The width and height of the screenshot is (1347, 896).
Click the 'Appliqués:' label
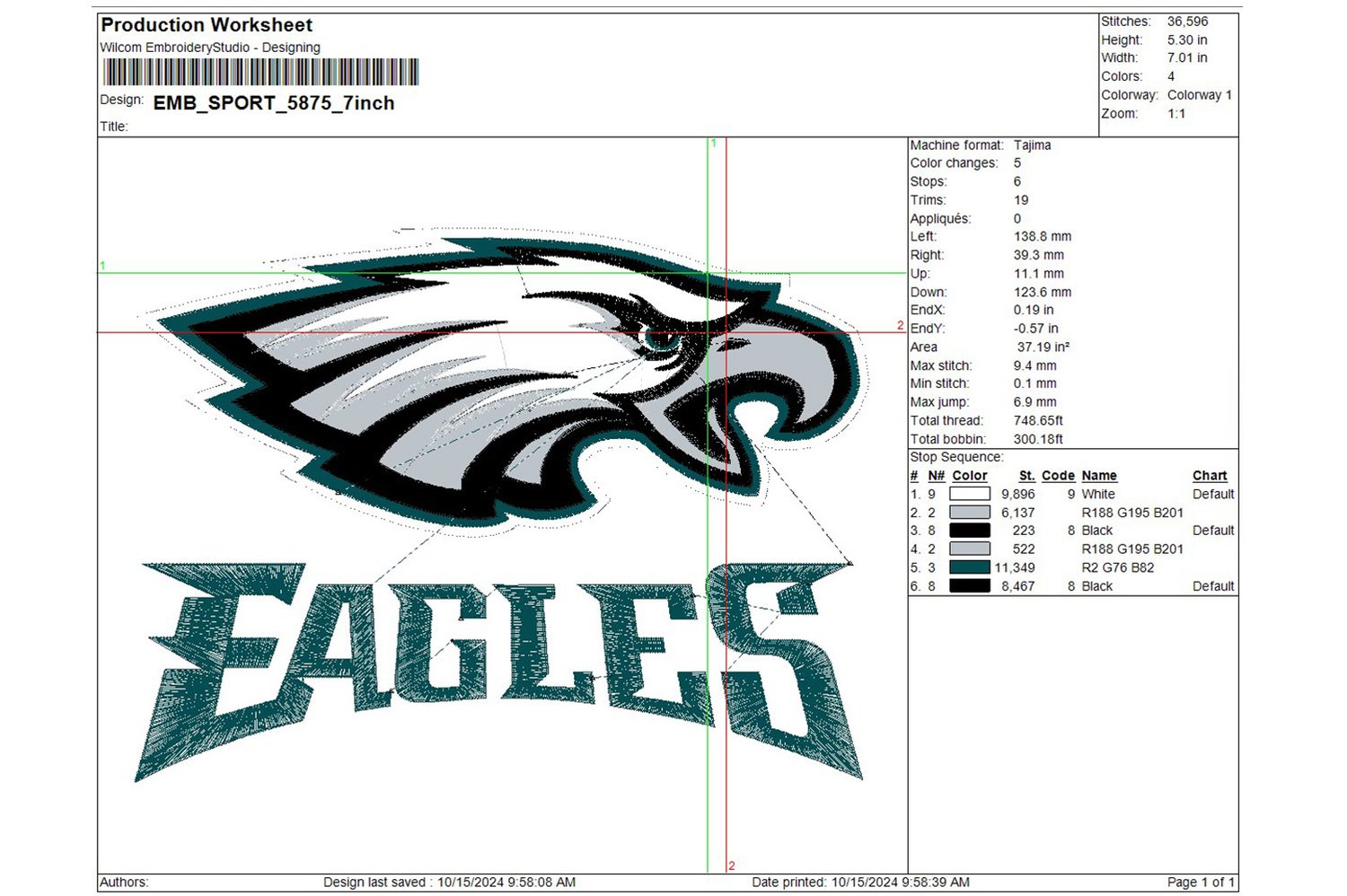coord(940,219)
